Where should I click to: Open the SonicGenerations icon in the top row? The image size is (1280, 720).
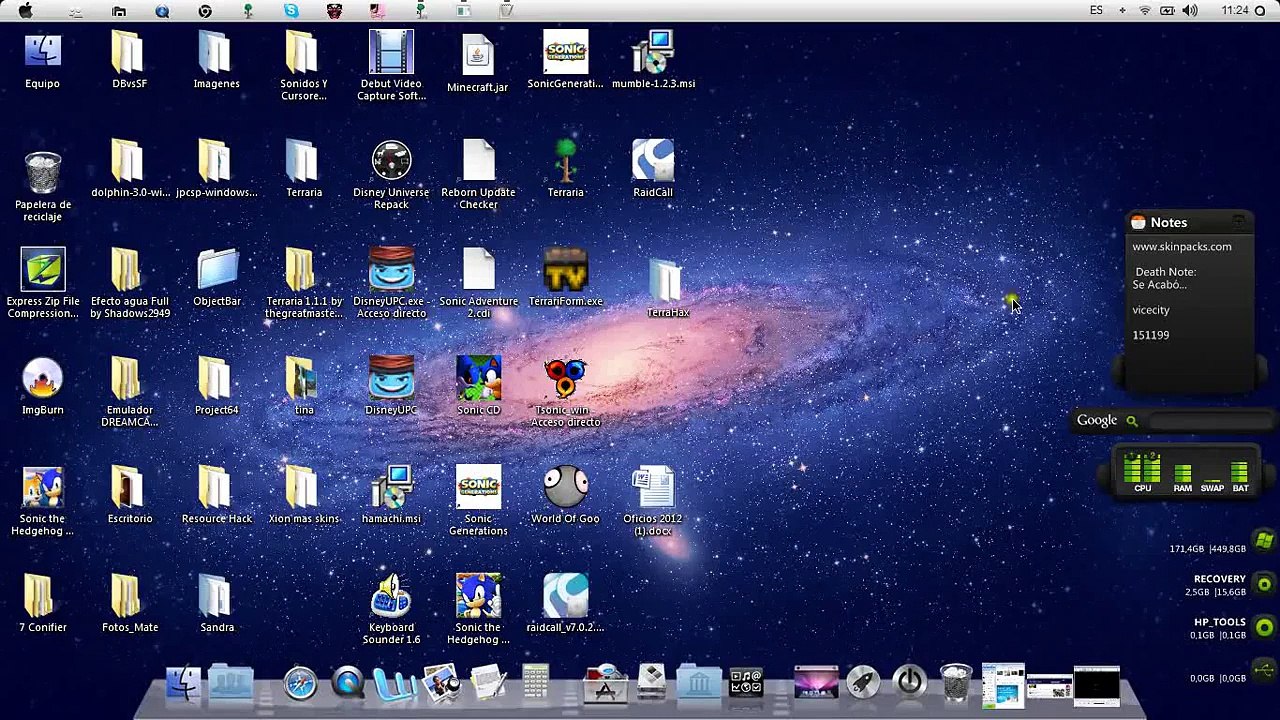(565, 52)
